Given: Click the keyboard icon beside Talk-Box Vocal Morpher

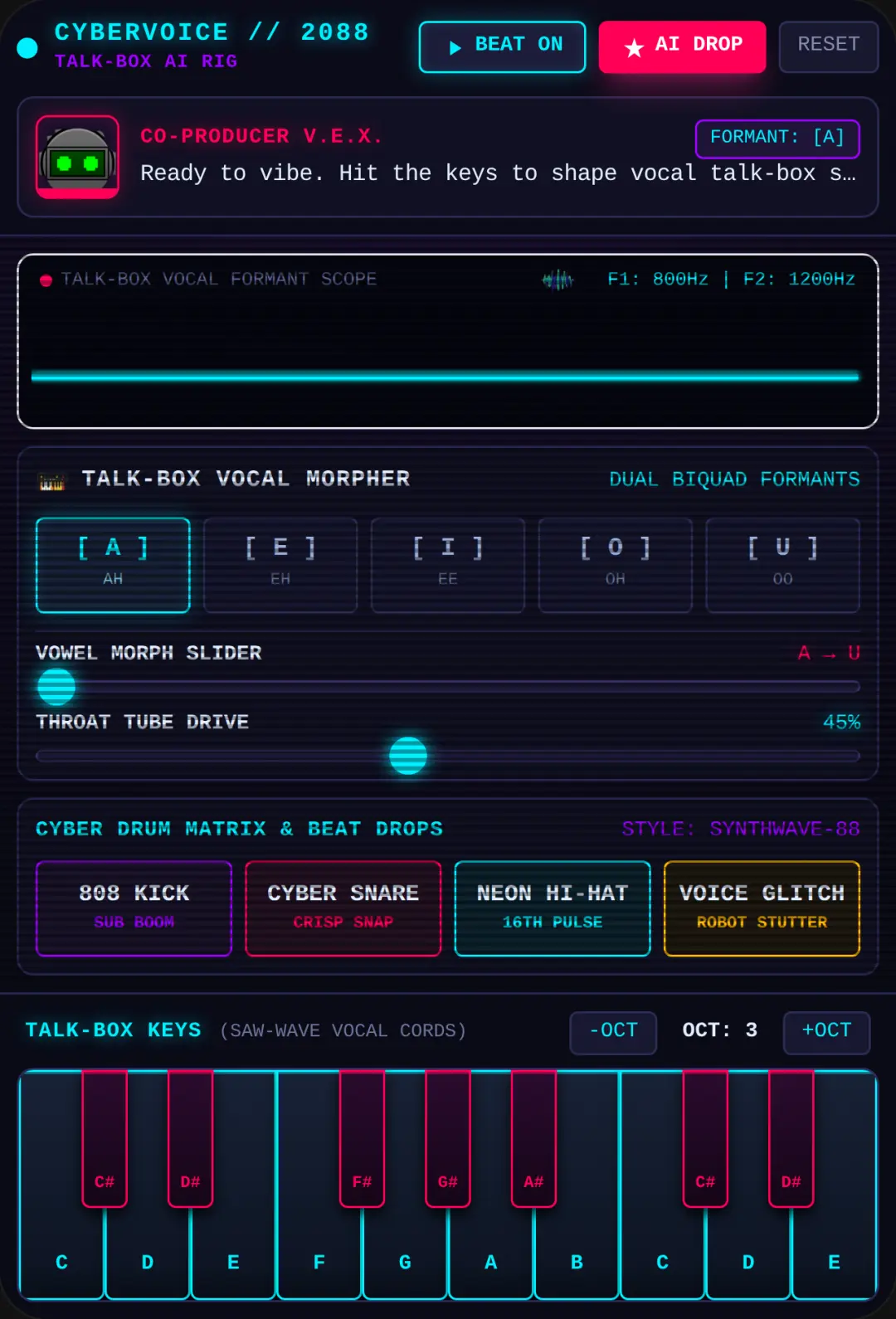Looking at the screenshot, I should pos(52,481).
